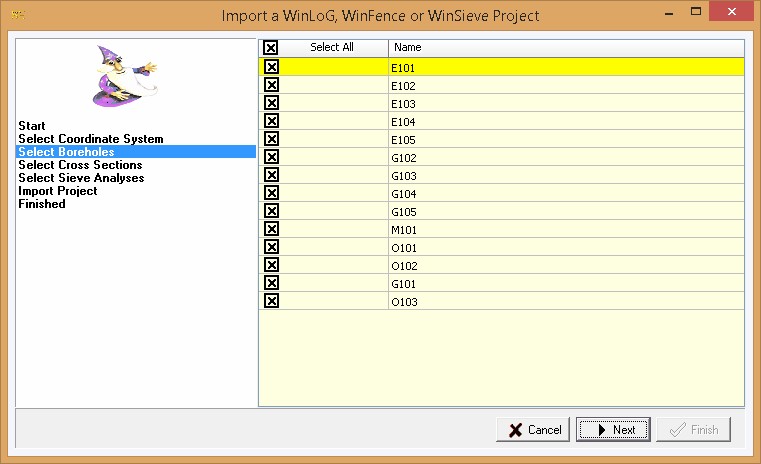Deselect borehole G102 checkbox
The height and width of the screenshot is (464, 761).
pos(271,157)
